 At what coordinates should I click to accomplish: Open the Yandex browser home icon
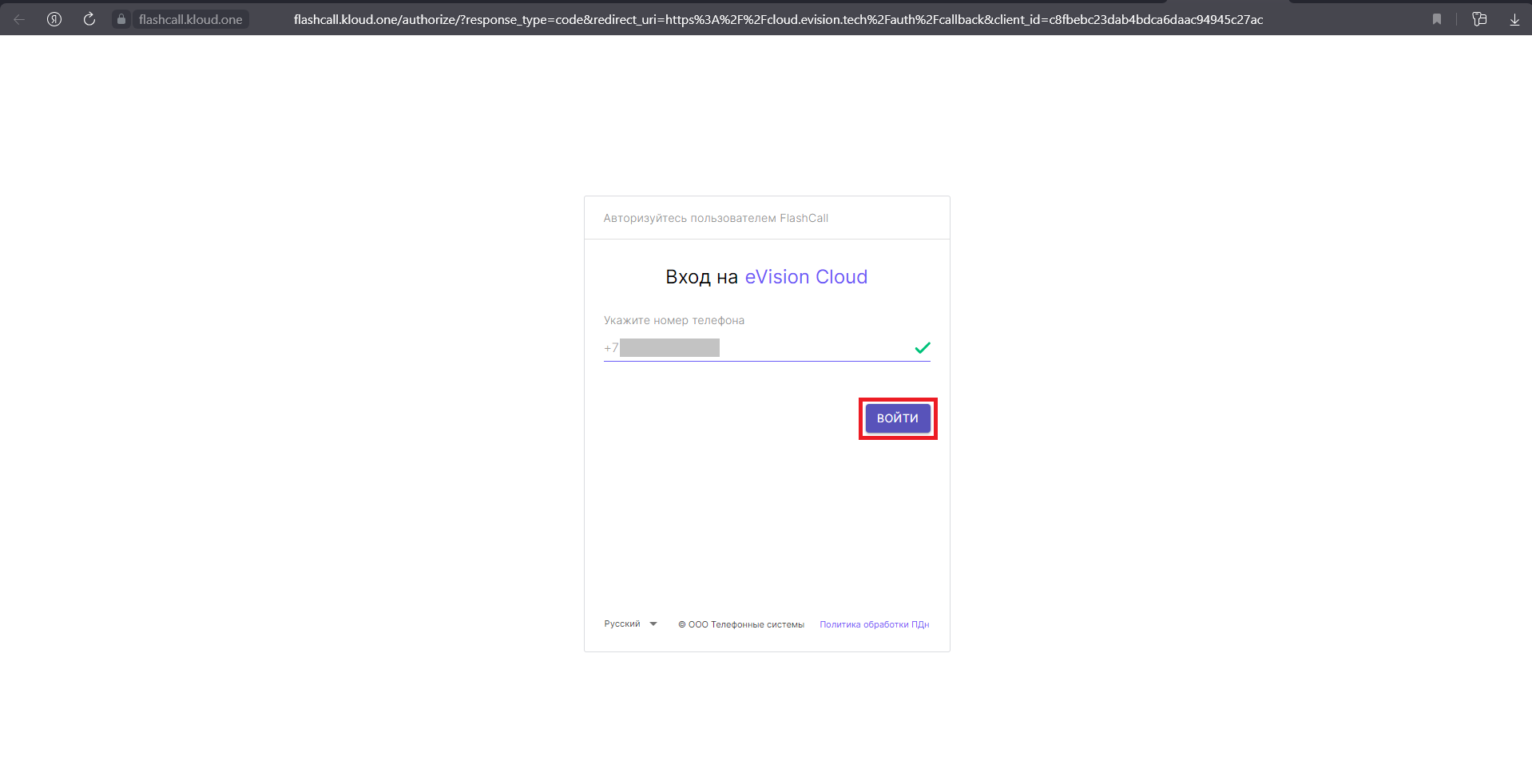54,19
